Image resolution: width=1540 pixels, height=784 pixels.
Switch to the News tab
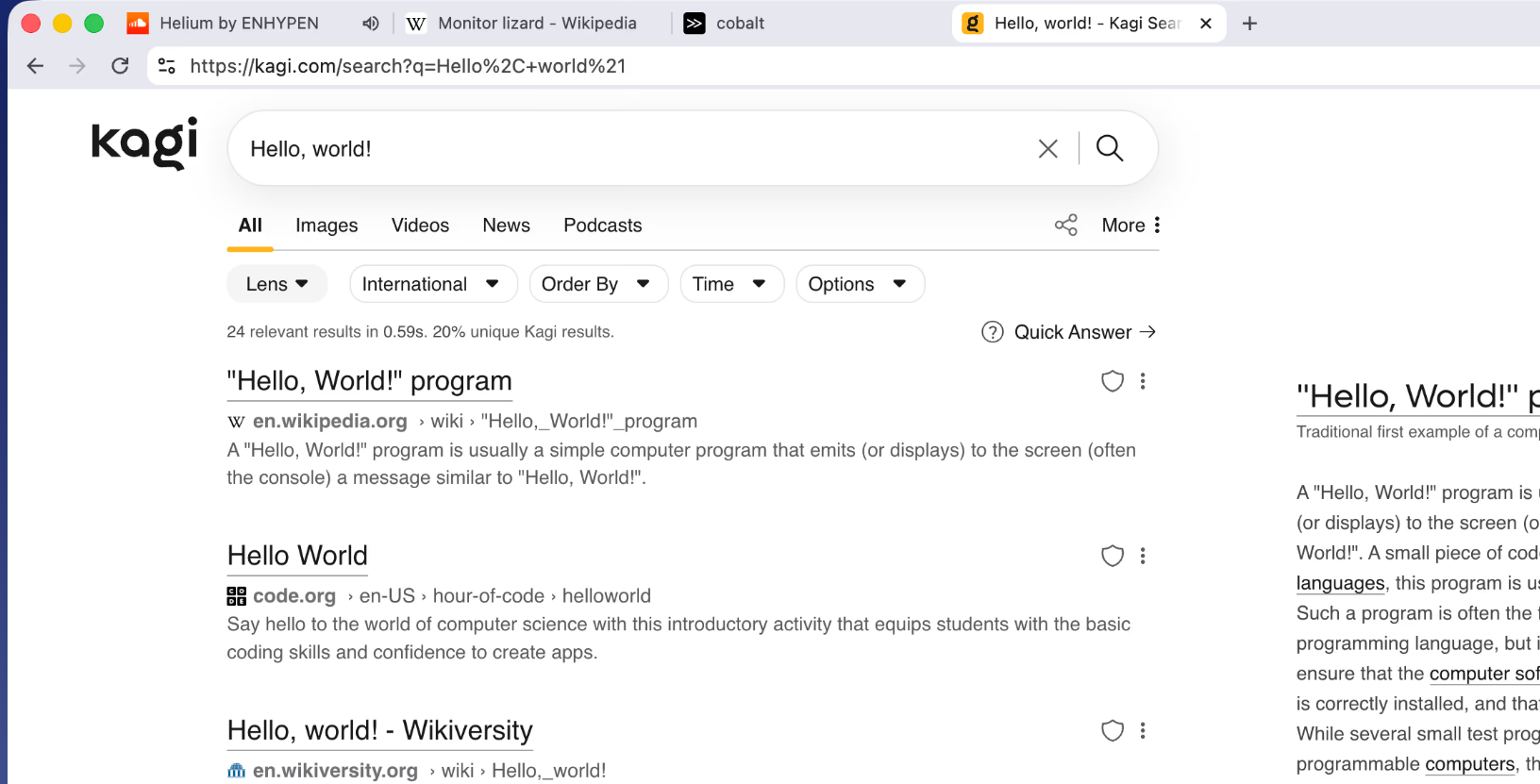(507, 225)
